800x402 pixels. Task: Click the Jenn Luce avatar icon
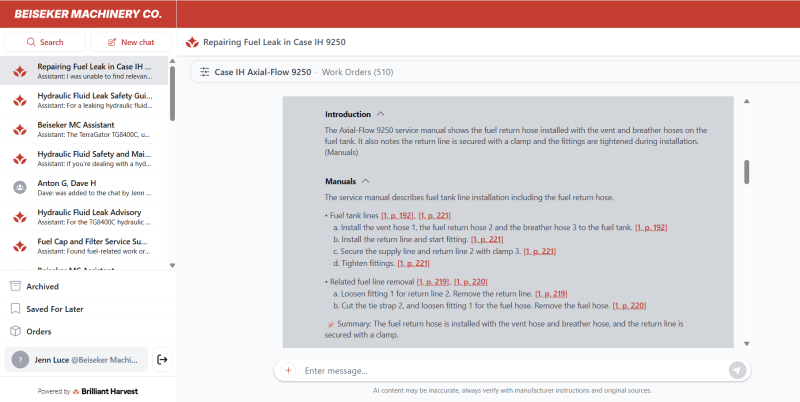click(20, 360)
